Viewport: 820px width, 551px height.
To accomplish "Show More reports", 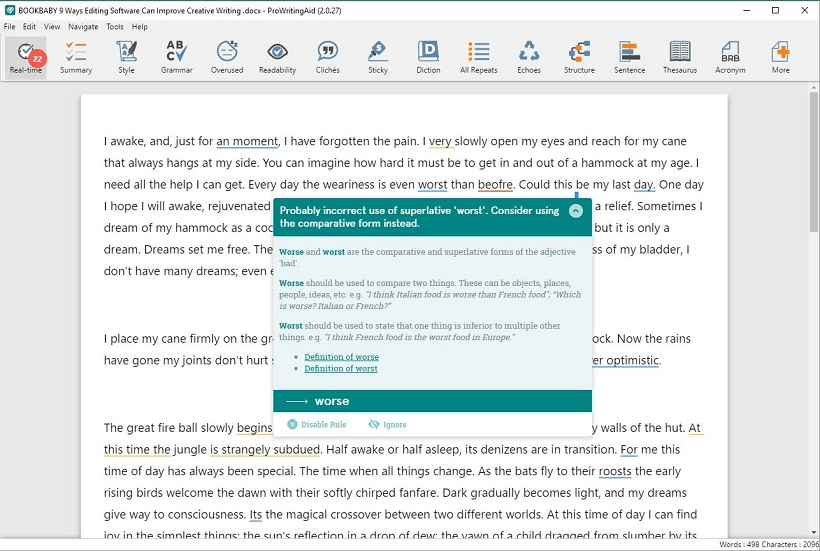I will 780,58.
